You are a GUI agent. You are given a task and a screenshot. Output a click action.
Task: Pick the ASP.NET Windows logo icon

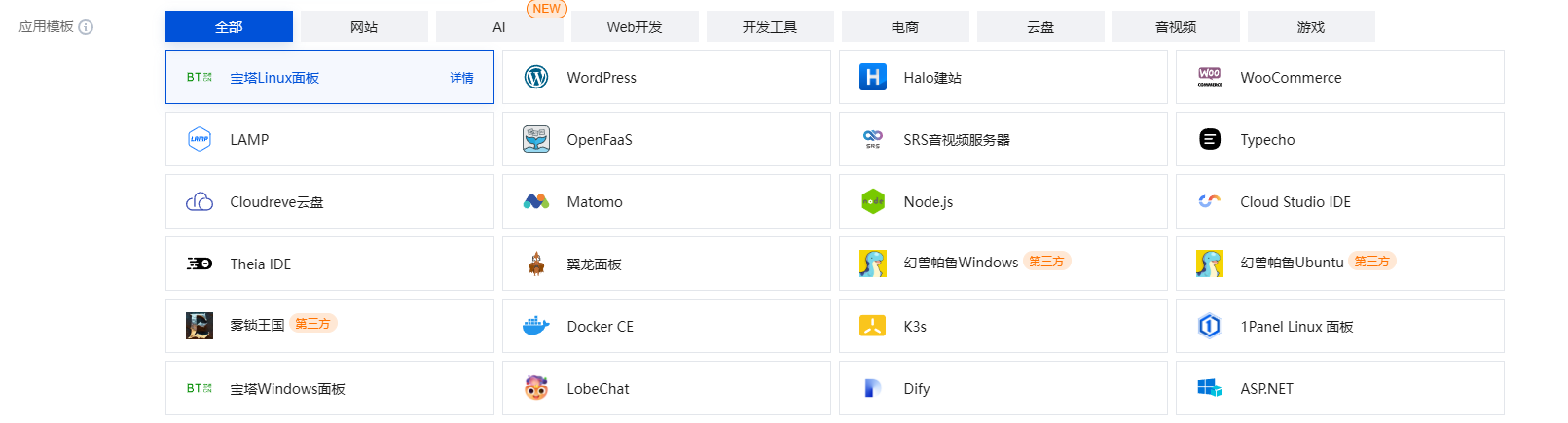coord(1210,388)
